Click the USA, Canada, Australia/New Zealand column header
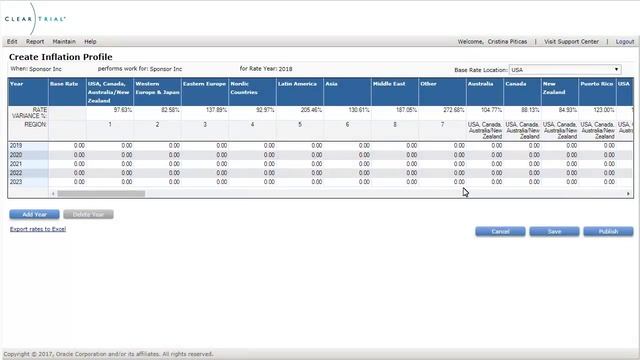 click(110, 92)
